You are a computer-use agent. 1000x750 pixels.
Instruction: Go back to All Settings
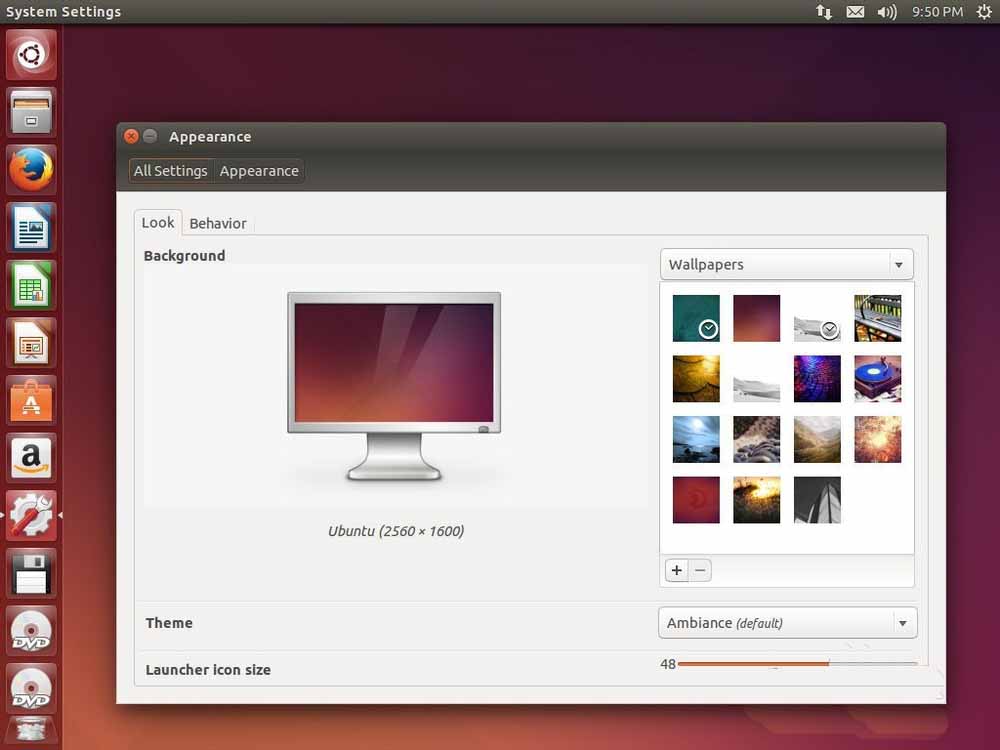point(170,171)
